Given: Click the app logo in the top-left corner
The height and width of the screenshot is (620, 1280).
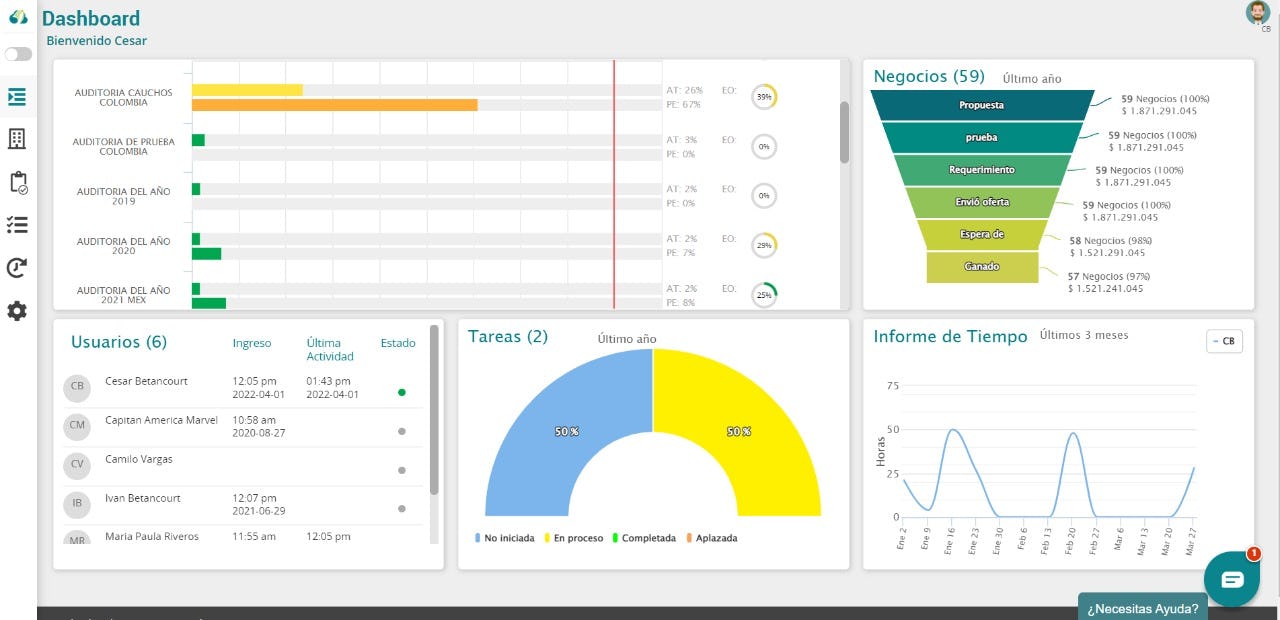Looking at the screenshot, I should tap(16, 16).
